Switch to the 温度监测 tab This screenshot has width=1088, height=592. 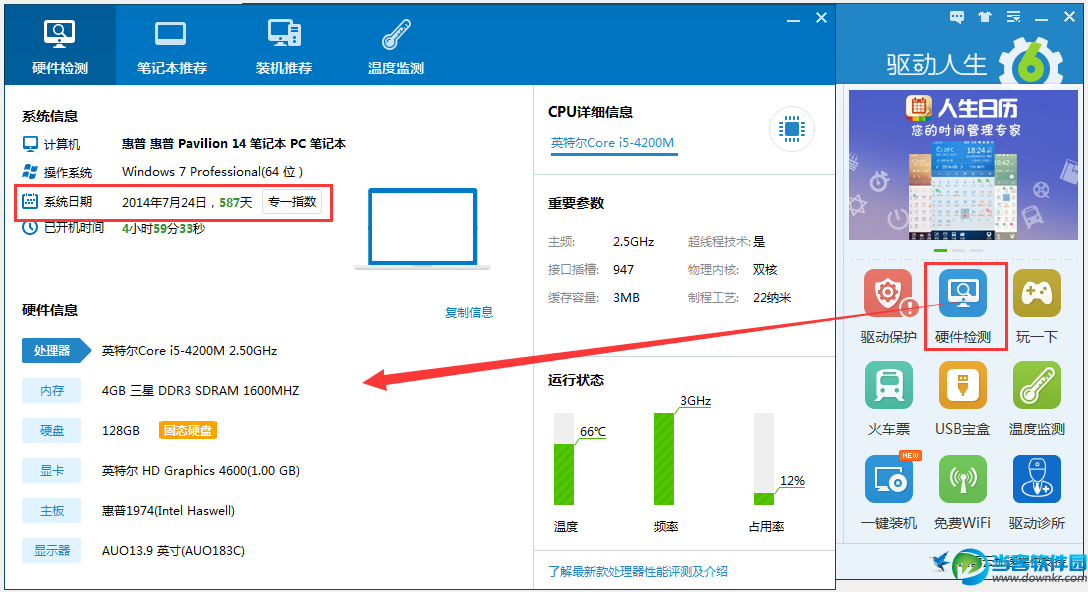[x=396, y=46]
